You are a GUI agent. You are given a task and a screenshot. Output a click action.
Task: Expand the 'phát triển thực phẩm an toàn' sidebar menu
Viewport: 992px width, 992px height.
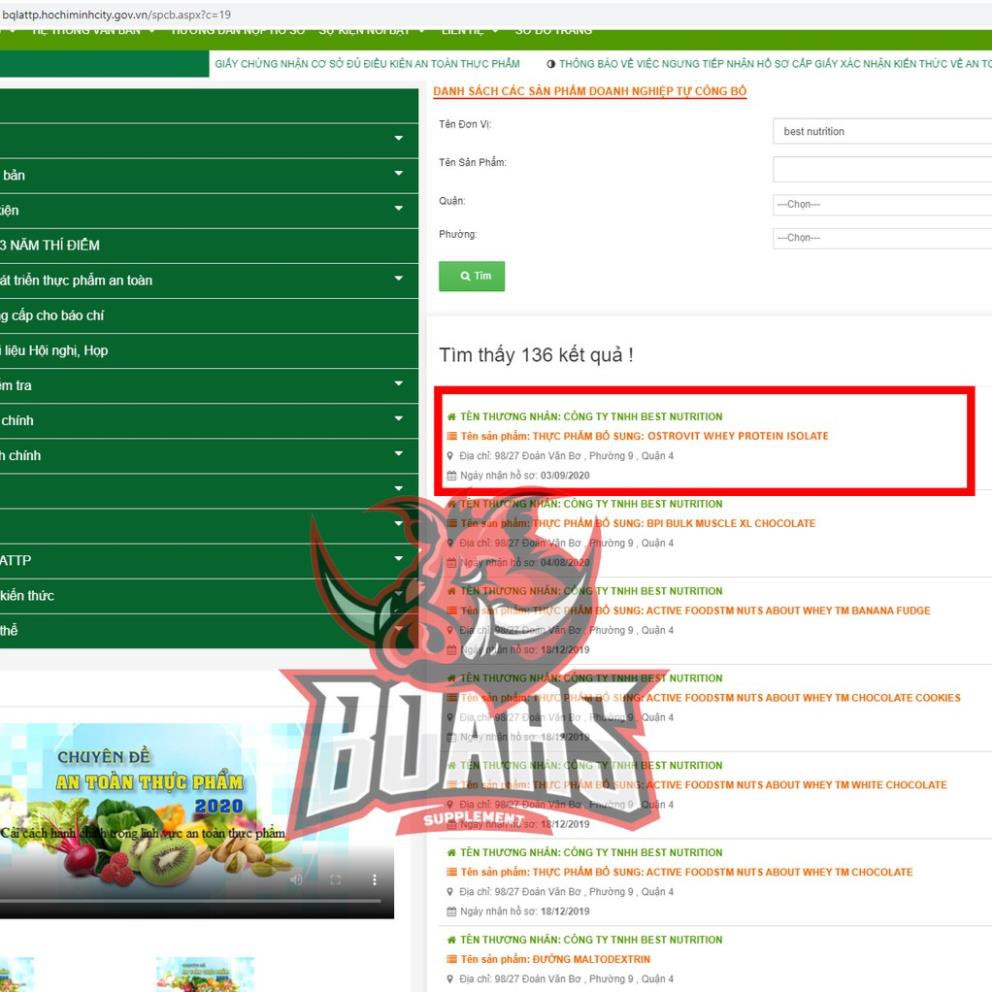[x=399, y=280]
